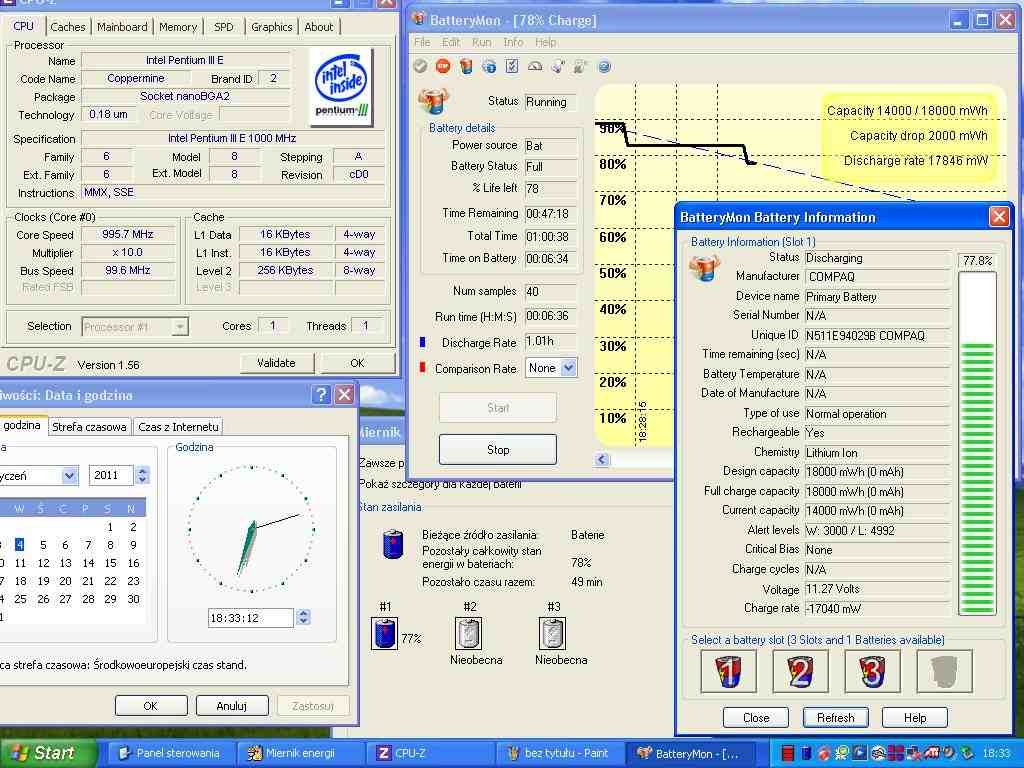This screenshot has height=768, width=1024.
Task: Click the Validate button in CPU-Z
Action: tap(276, 363)
